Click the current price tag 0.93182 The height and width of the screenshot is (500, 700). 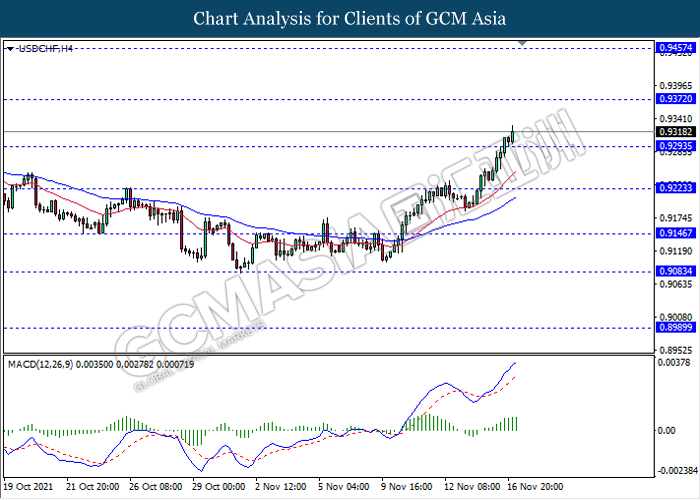(675, 132)
